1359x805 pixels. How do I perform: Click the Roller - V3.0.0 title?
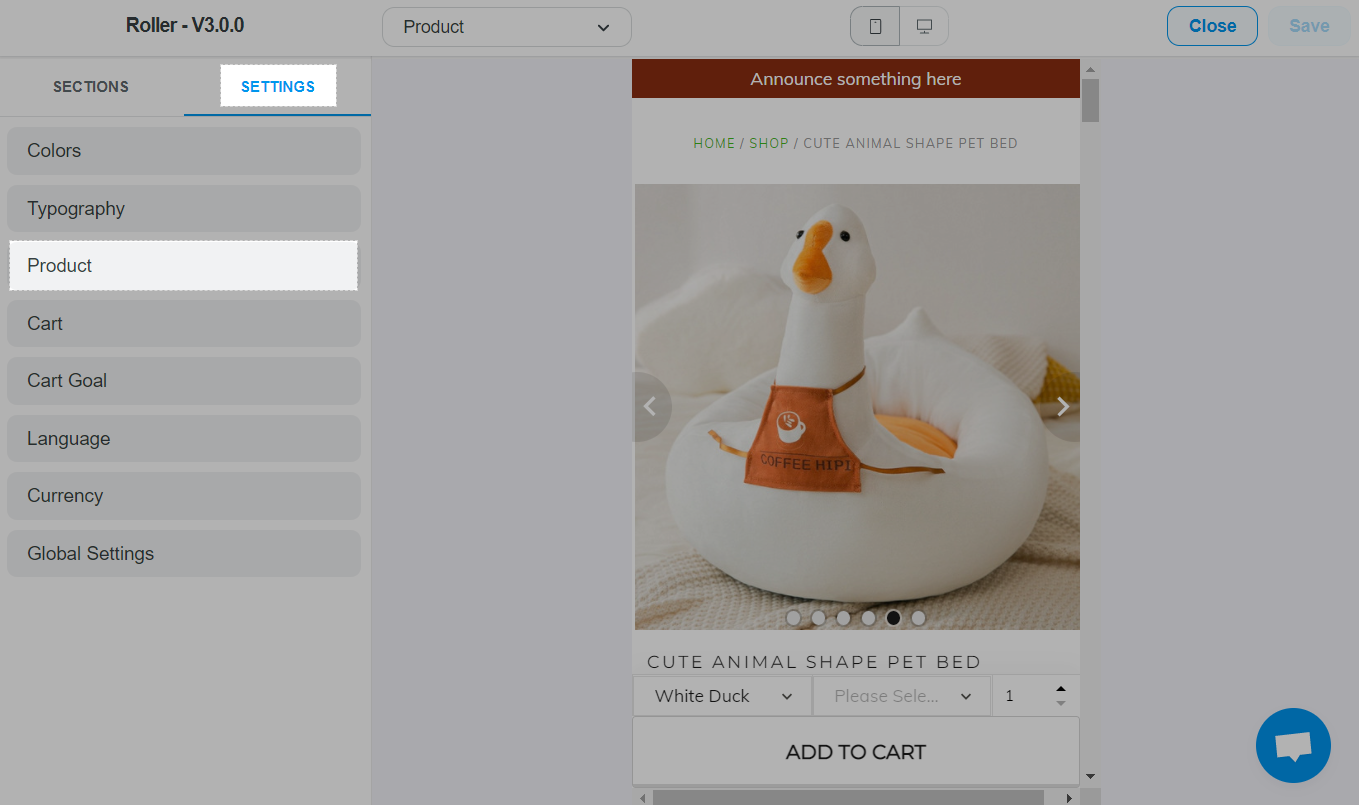[185, 26]
